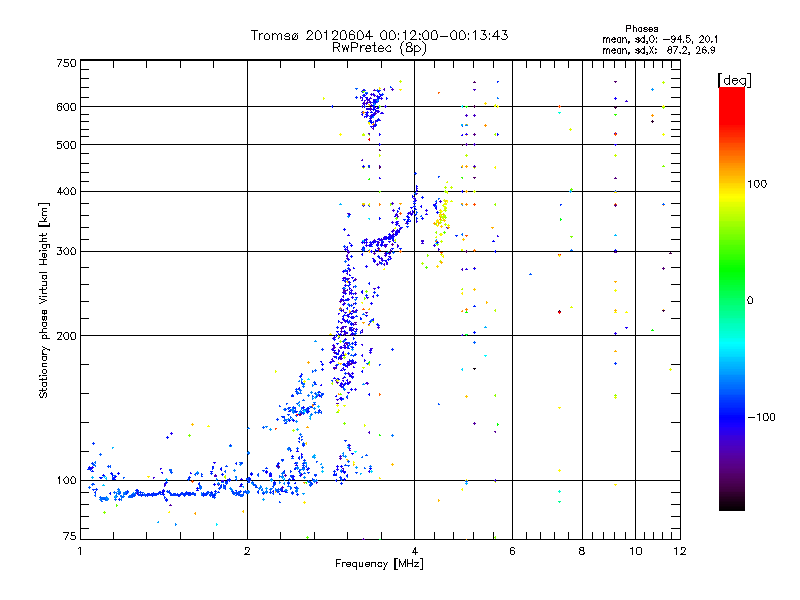Screen dimensions: 800x600
Task: Click the 'Phases' header text
Action: click(642, 29)
